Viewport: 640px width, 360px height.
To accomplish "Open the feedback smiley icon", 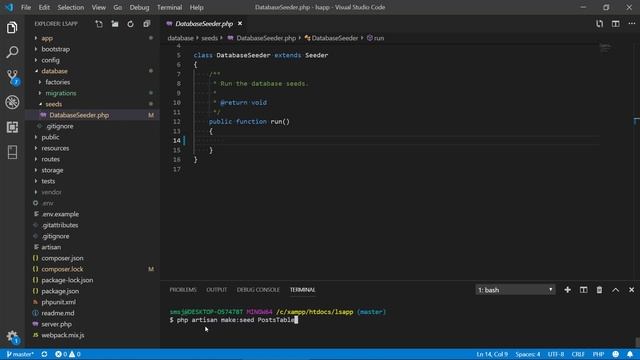I will click(x=616, y=354).
